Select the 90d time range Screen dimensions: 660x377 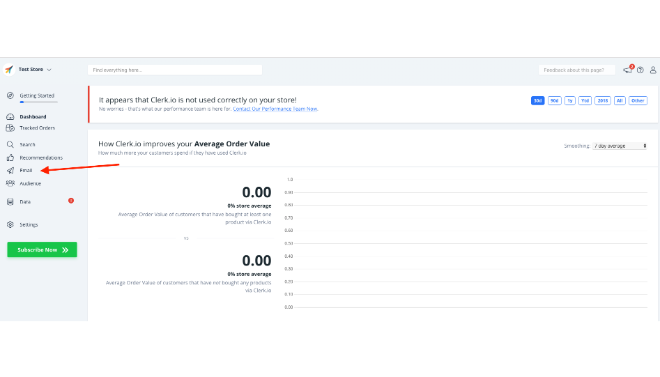point(555,101)
